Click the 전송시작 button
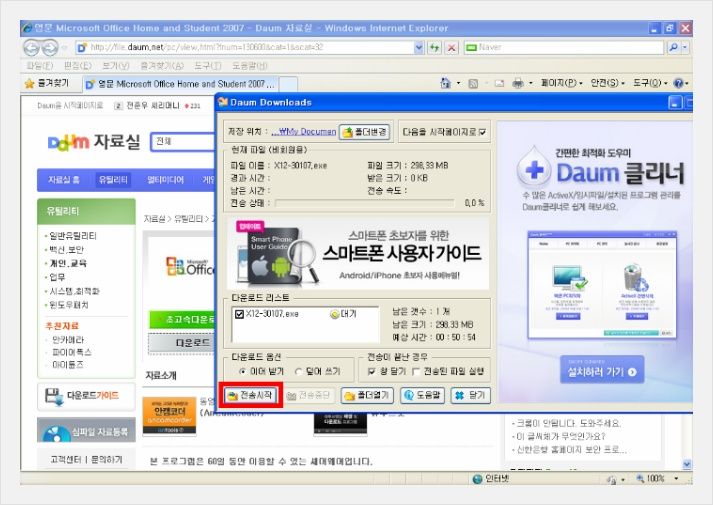 (x=251, y=395)
